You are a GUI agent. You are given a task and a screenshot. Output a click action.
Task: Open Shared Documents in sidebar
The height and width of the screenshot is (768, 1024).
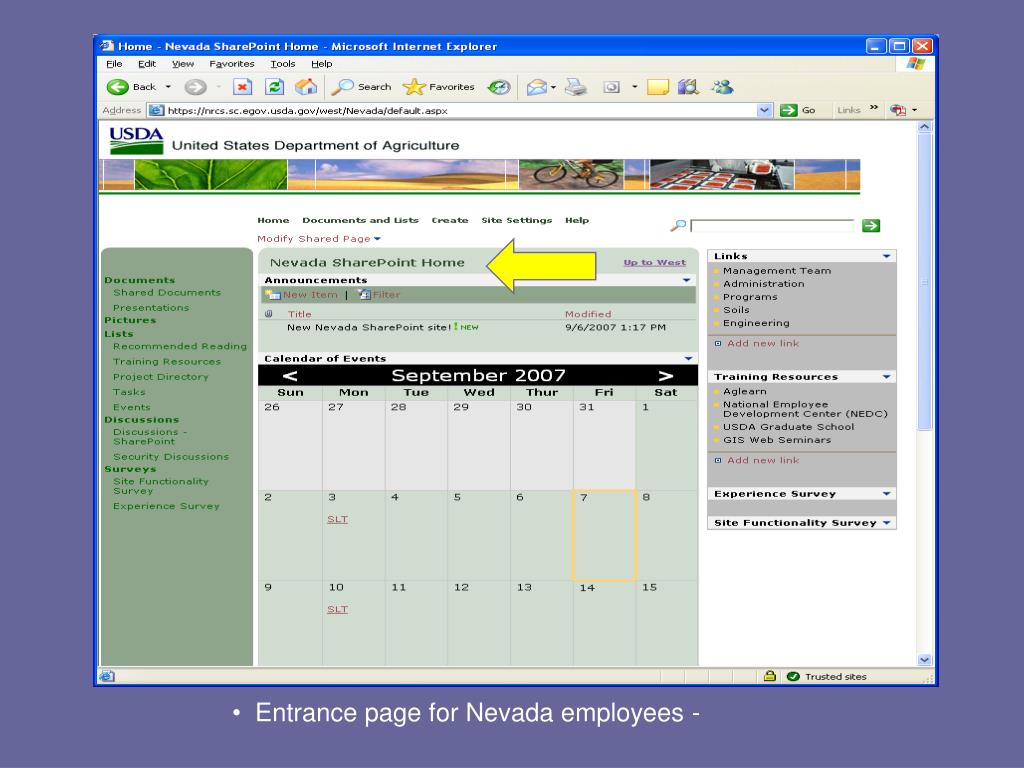[167, 293]
